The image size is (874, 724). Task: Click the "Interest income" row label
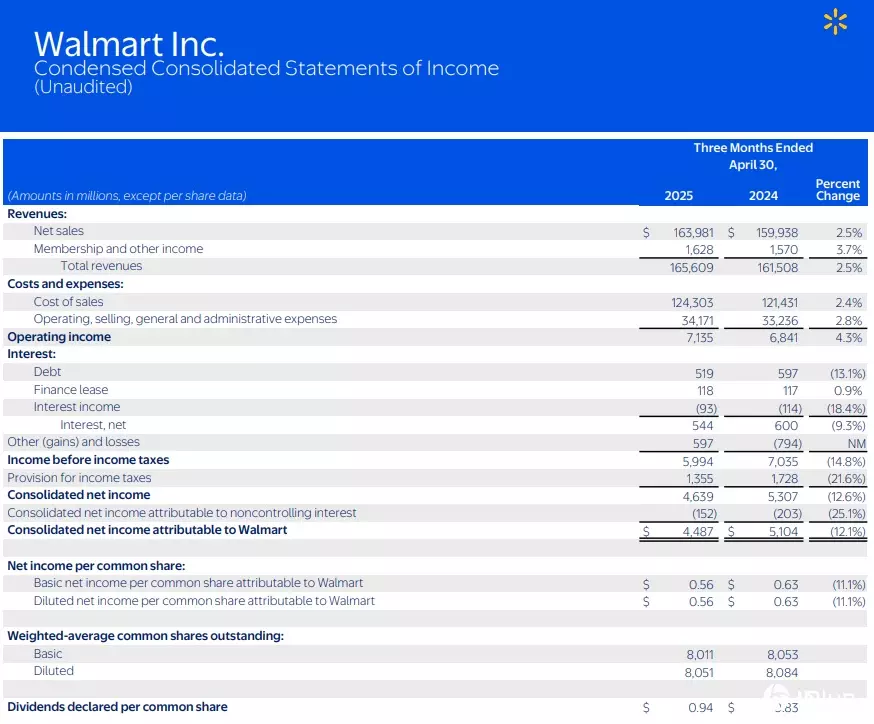77,407
